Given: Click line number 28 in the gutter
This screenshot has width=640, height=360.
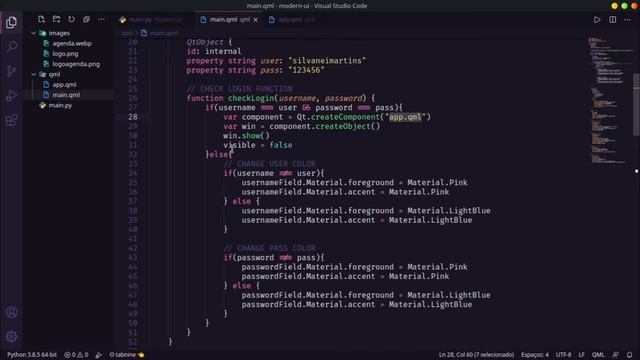Looking at the screenshot, I should coord(133,117).
